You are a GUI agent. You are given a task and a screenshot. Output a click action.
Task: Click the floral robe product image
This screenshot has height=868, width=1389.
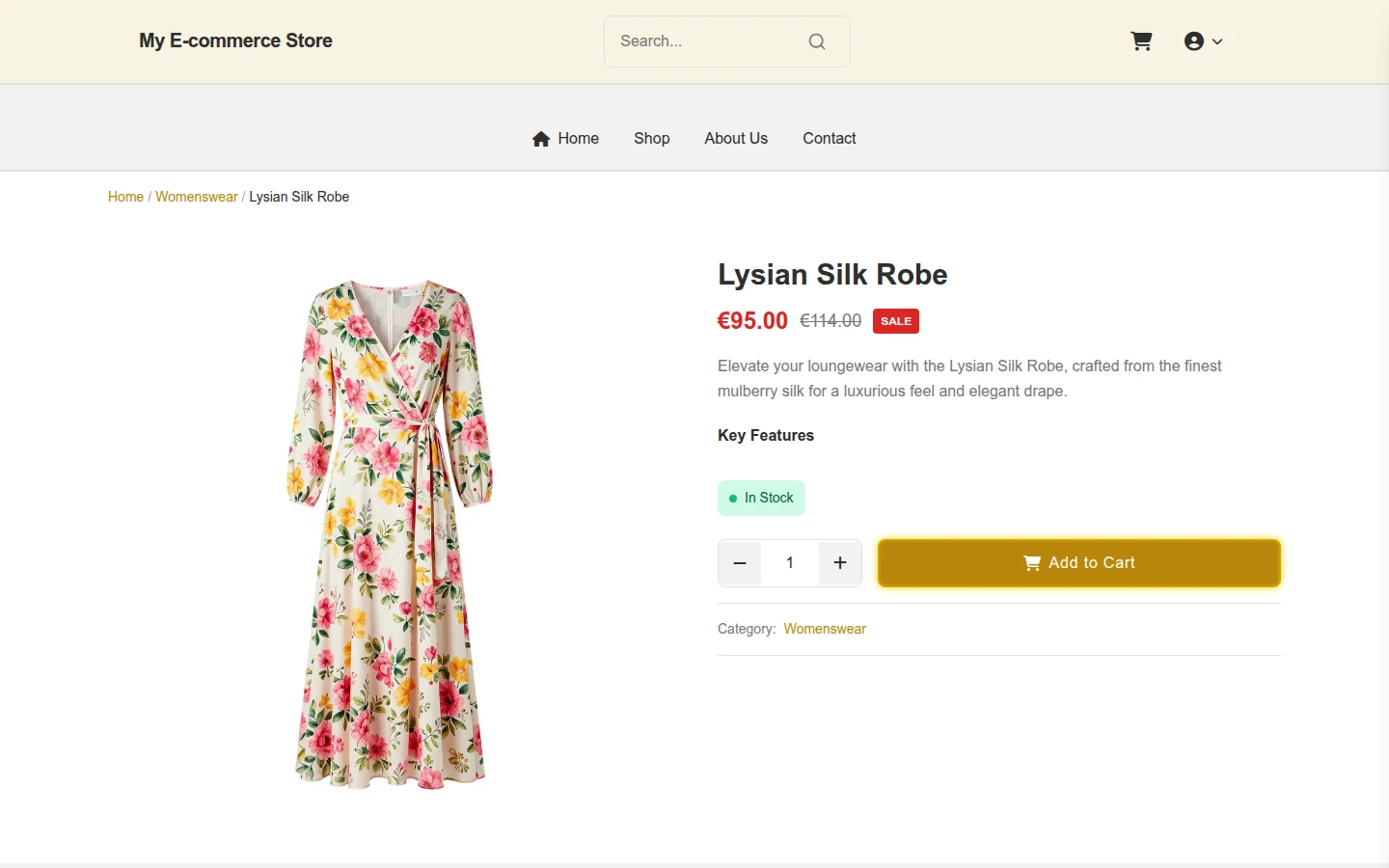point(390,535)
